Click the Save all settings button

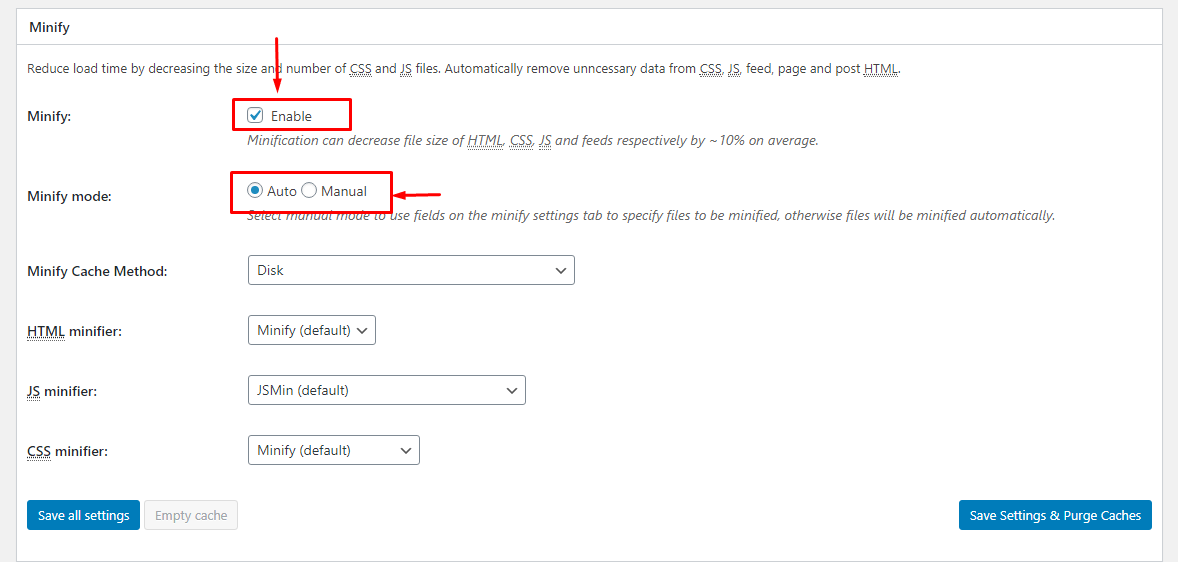tap(83, 515)
